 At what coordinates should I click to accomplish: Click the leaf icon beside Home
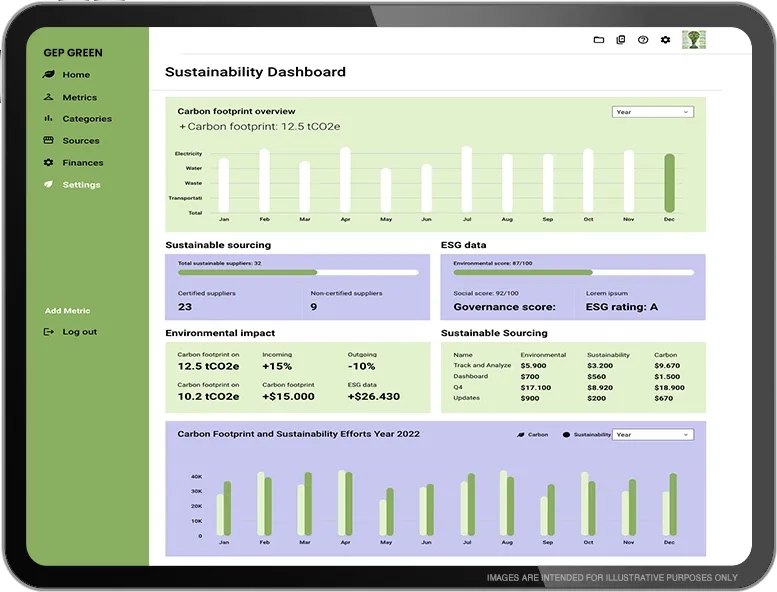click(x=48, y=75)
